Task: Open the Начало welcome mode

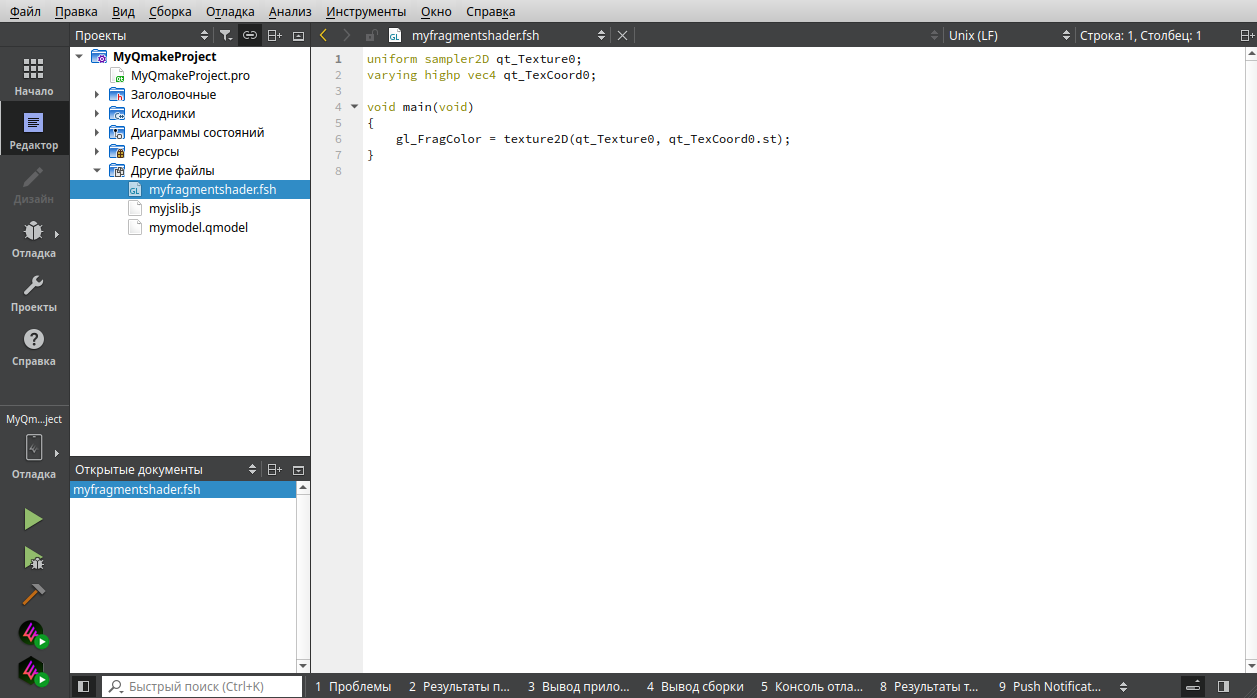Action: pyautogui.click(x=33, y=76)
